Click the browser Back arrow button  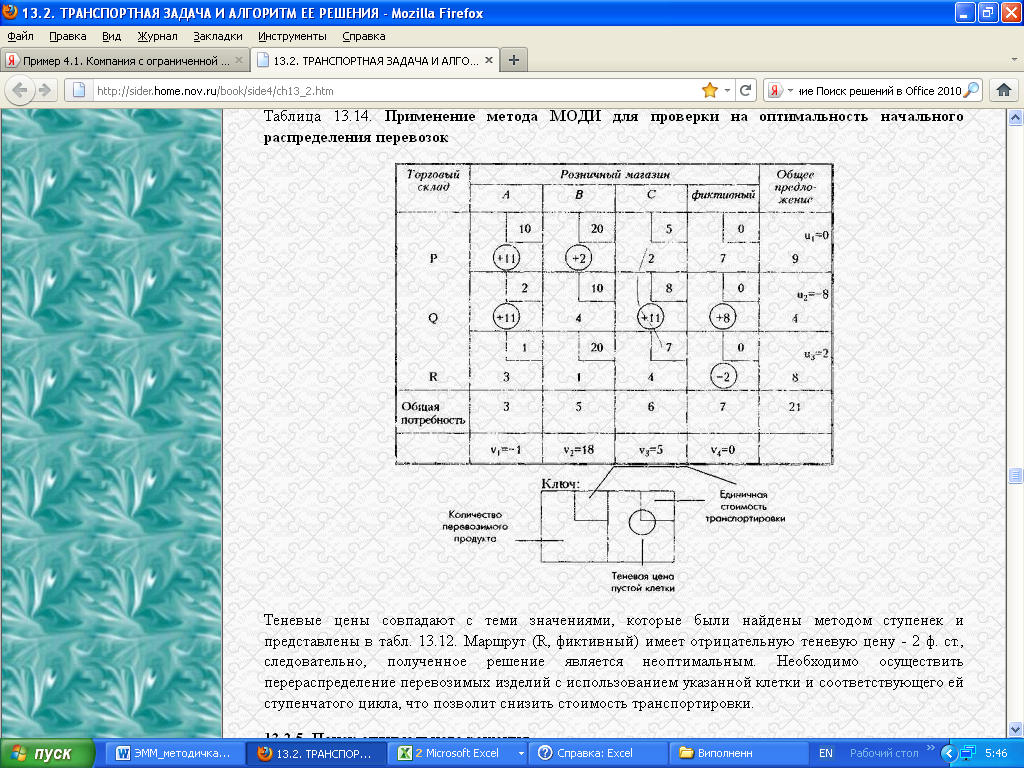20,90
